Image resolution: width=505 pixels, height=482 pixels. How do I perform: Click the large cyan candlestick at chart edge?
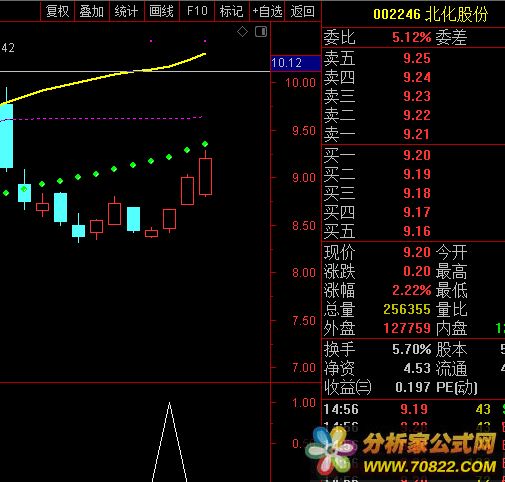[x=6, y=136]
